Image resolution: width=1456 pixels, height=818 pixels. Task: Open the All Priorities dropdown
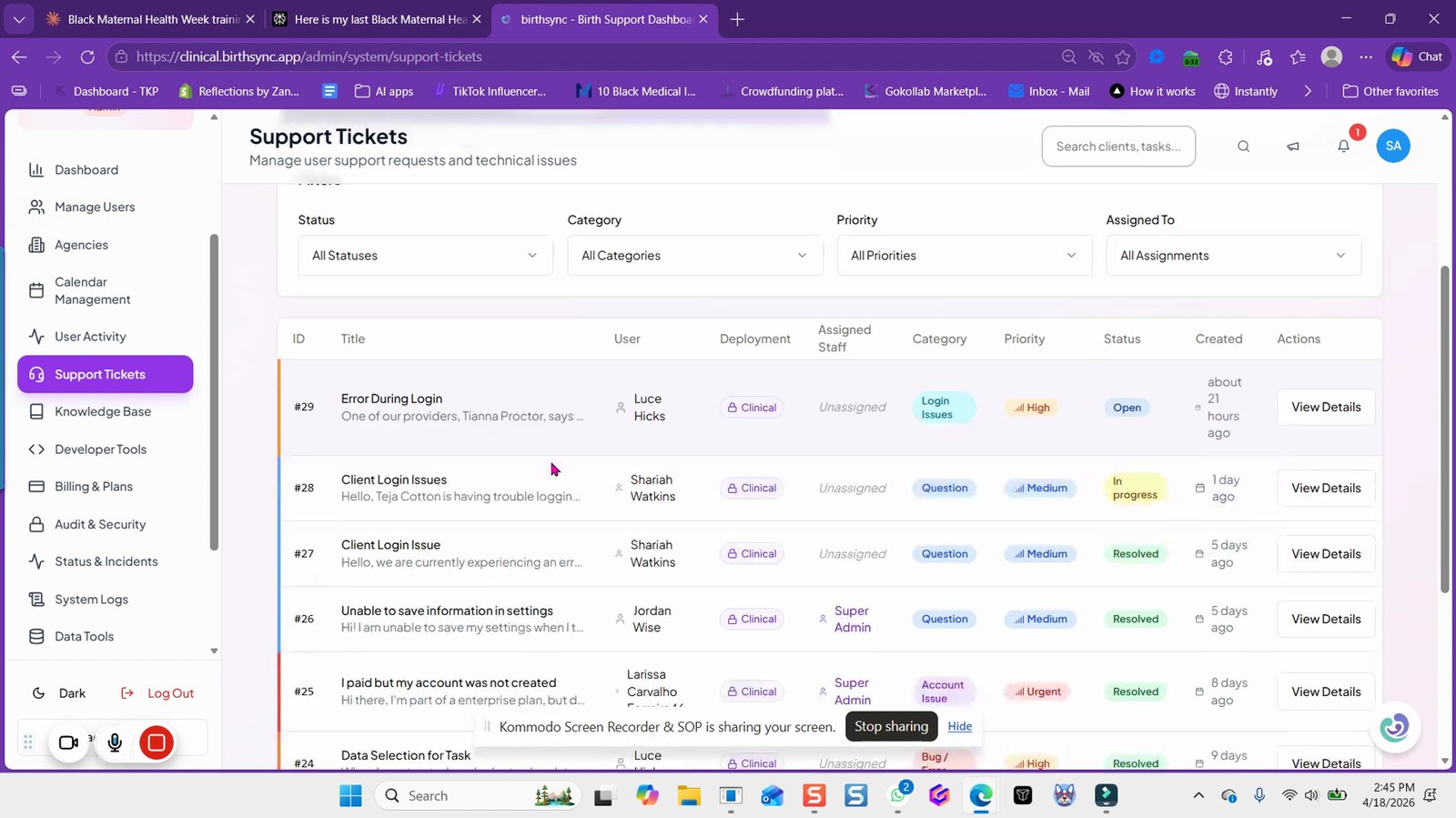(x=964, y=256)
